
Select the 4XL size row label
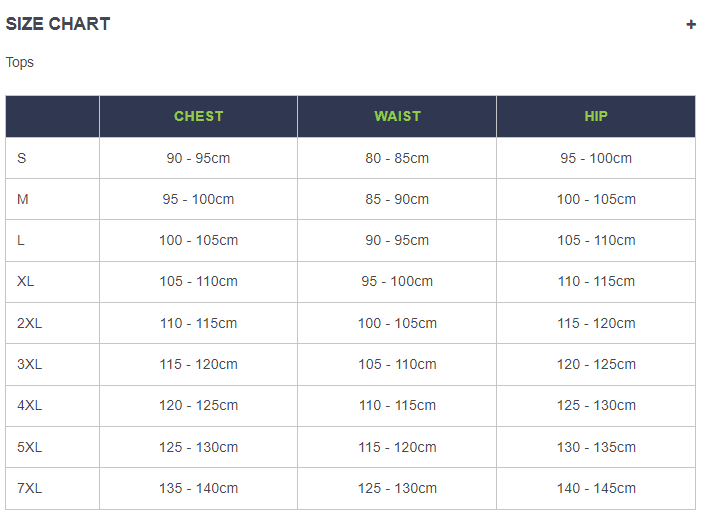point(29,405)
